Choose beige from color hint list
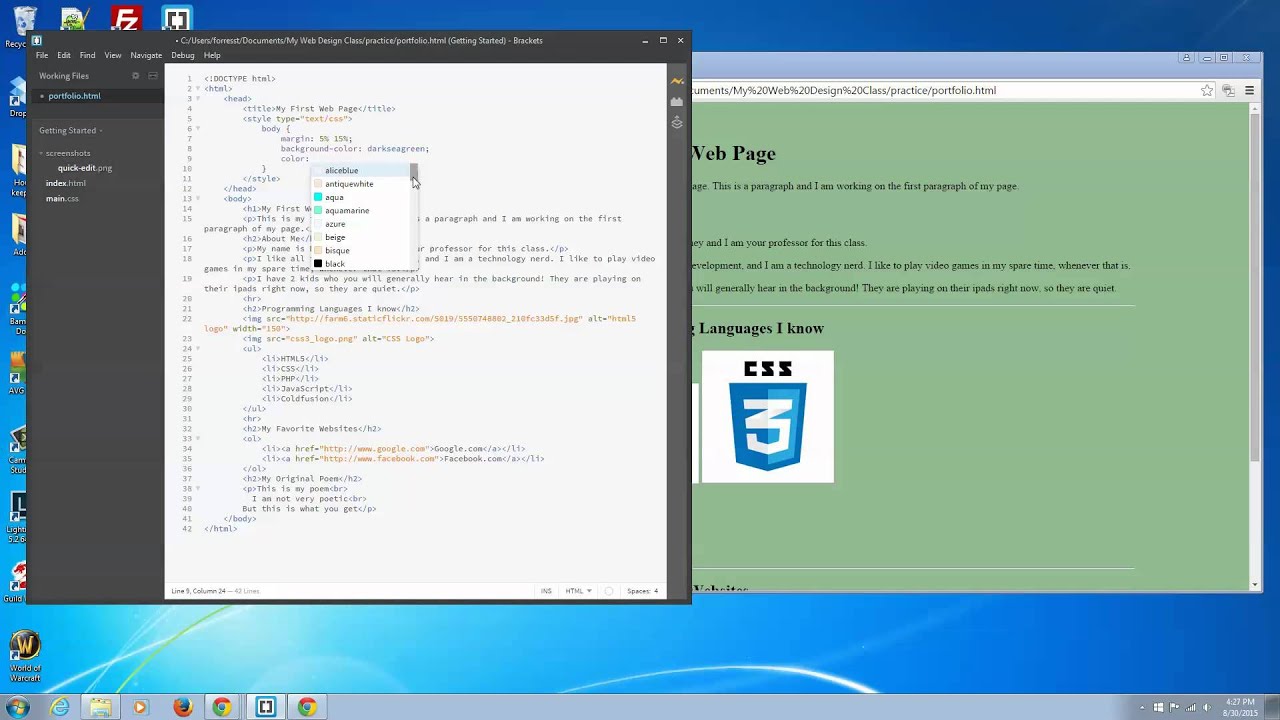The width and height of the screenshot is (1280, 720). (361, 237)
